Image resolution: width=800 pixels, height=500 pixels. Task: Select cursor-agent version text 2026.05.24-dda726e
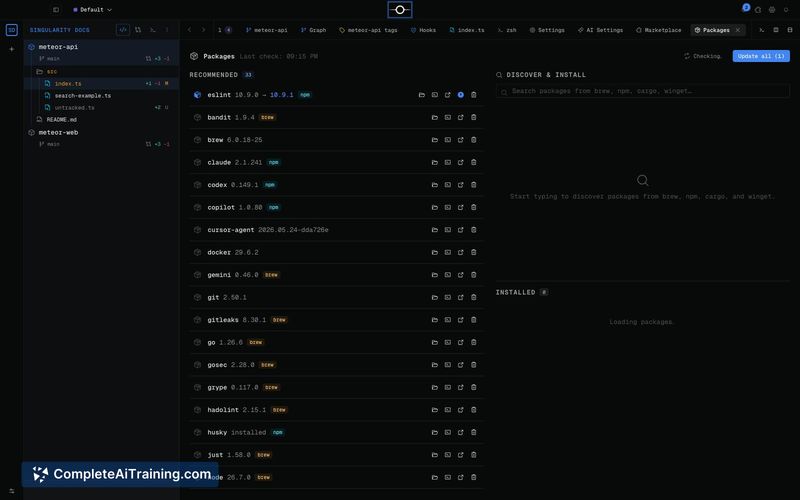pyautogui.click(x=293, y=230)
